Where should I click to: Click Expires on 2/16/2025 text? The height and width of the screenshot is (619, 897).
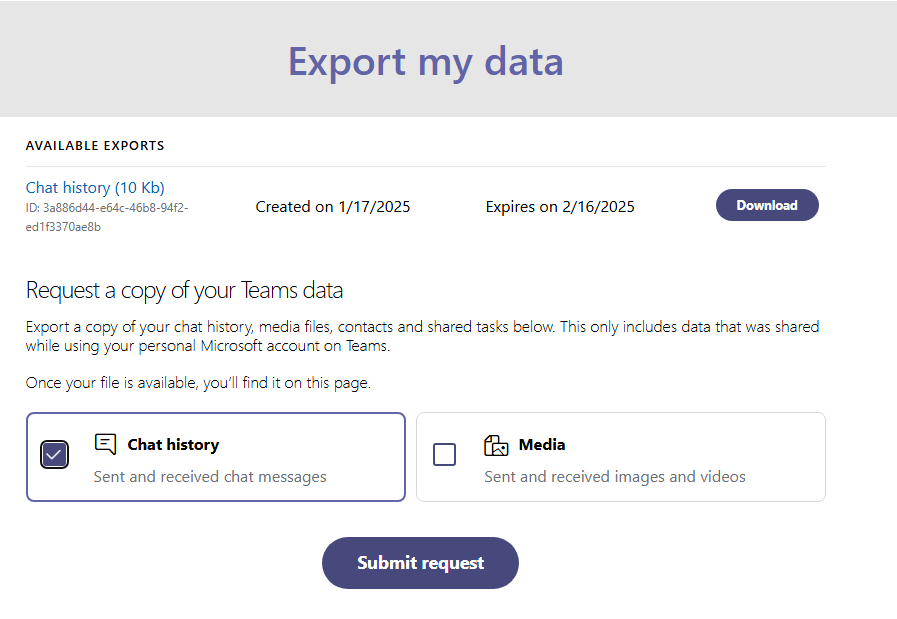560,207
